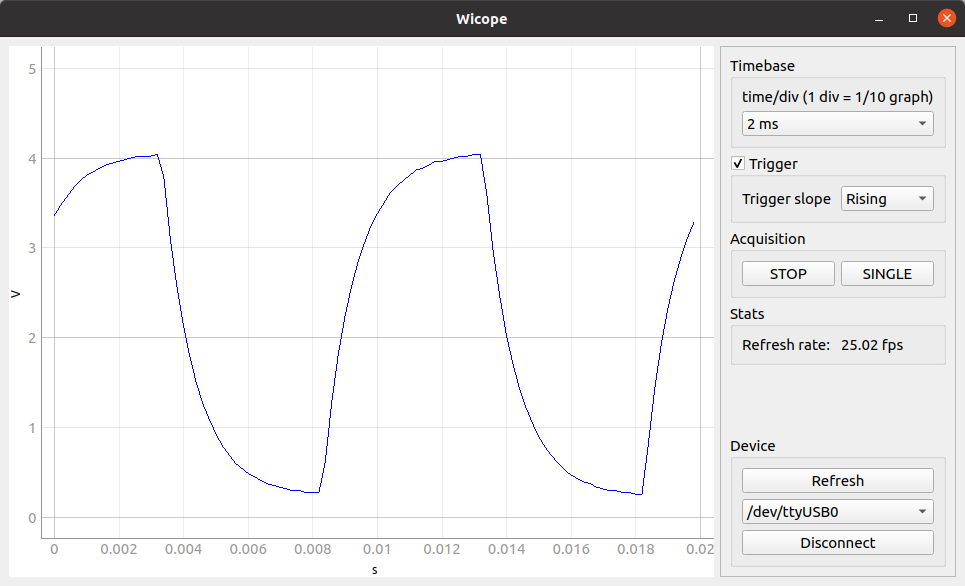Click the Trigger label next to the checkbox

click(766, 163)
